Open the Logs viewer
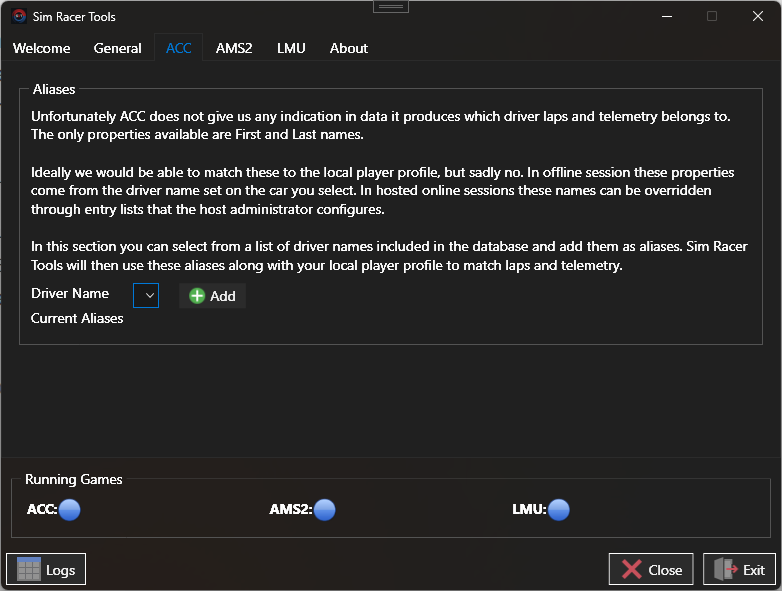782x591 pixels. coord(46,569)
